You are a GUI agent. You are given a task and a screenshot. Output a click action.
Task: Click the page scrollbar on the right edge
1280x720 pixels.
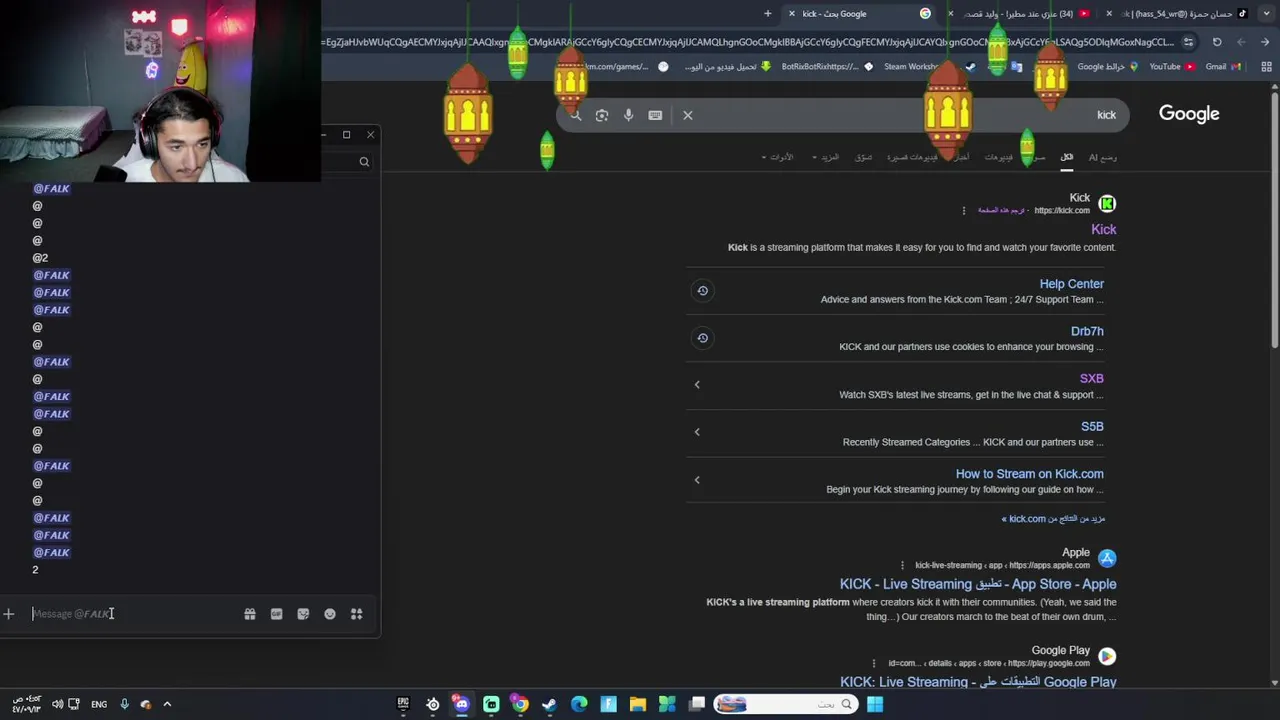pos(1274,220)
